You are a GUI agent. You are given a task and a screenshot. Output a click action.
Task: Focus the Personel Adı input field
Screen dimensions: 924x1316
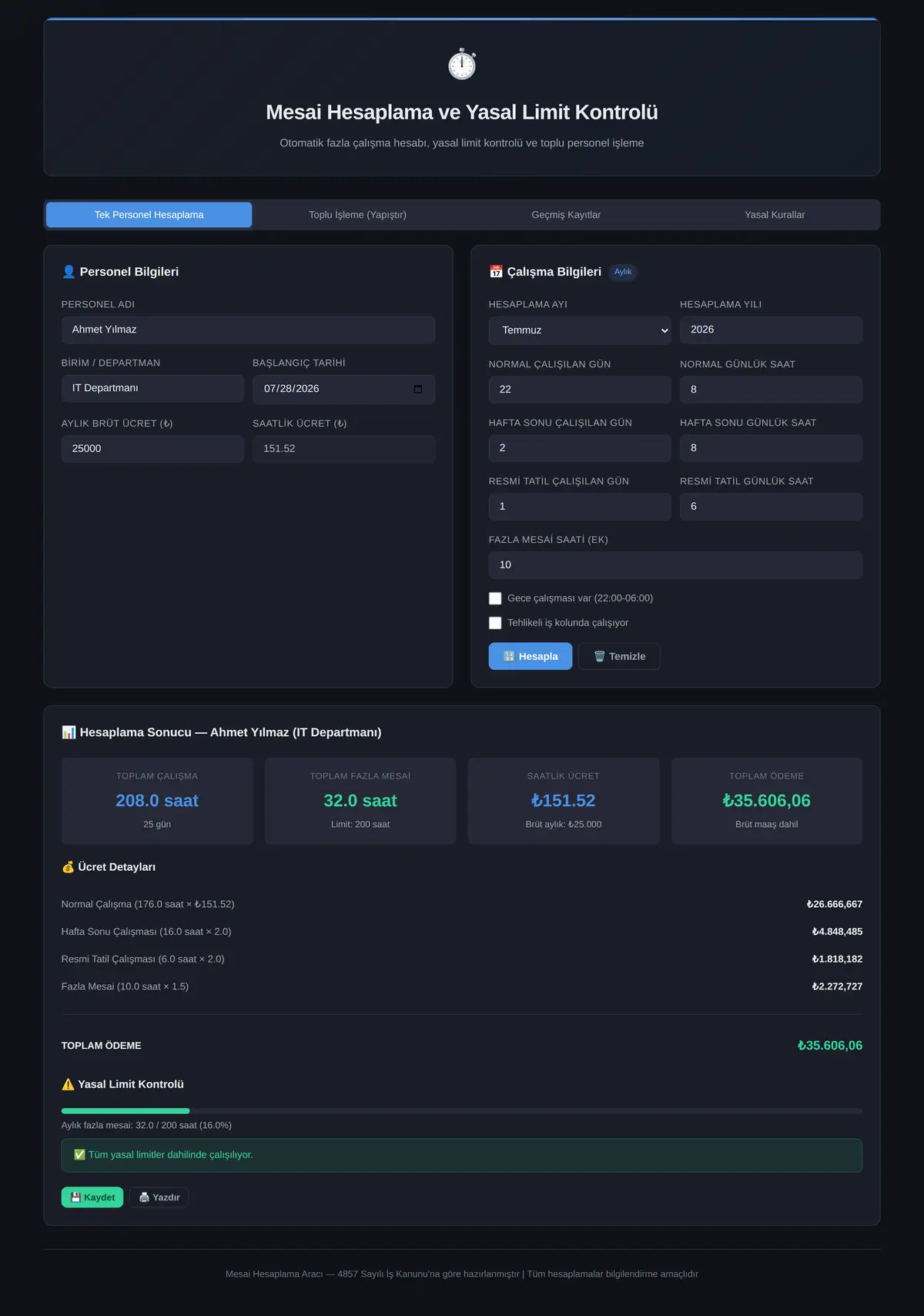248,330
